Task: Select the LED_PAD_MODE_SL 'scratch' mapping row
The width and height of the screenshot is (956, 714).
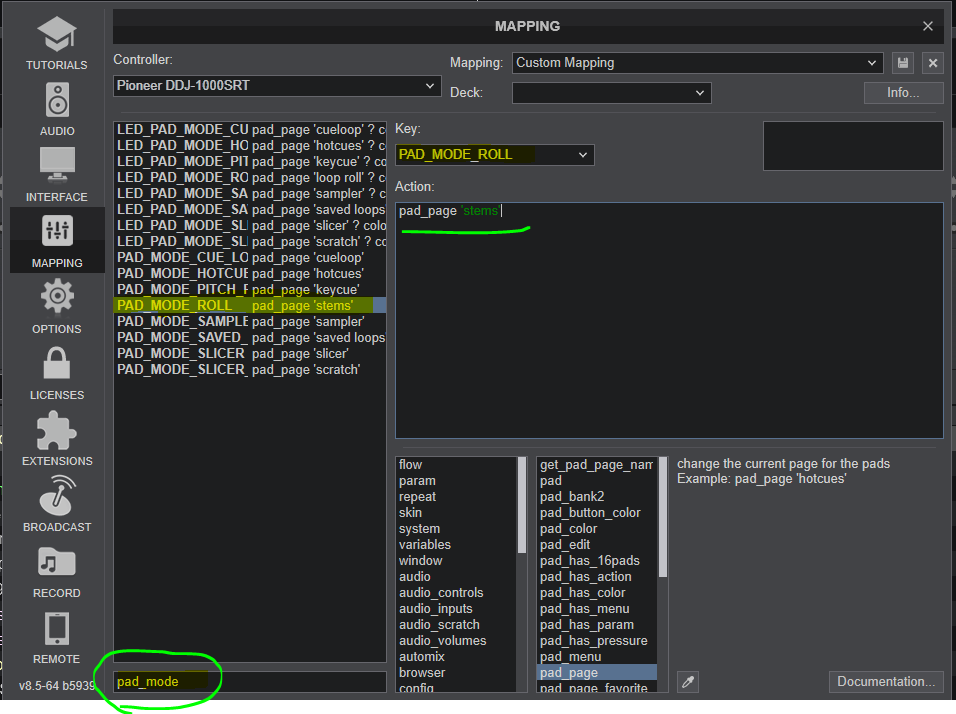Action: tap(250, 241)
